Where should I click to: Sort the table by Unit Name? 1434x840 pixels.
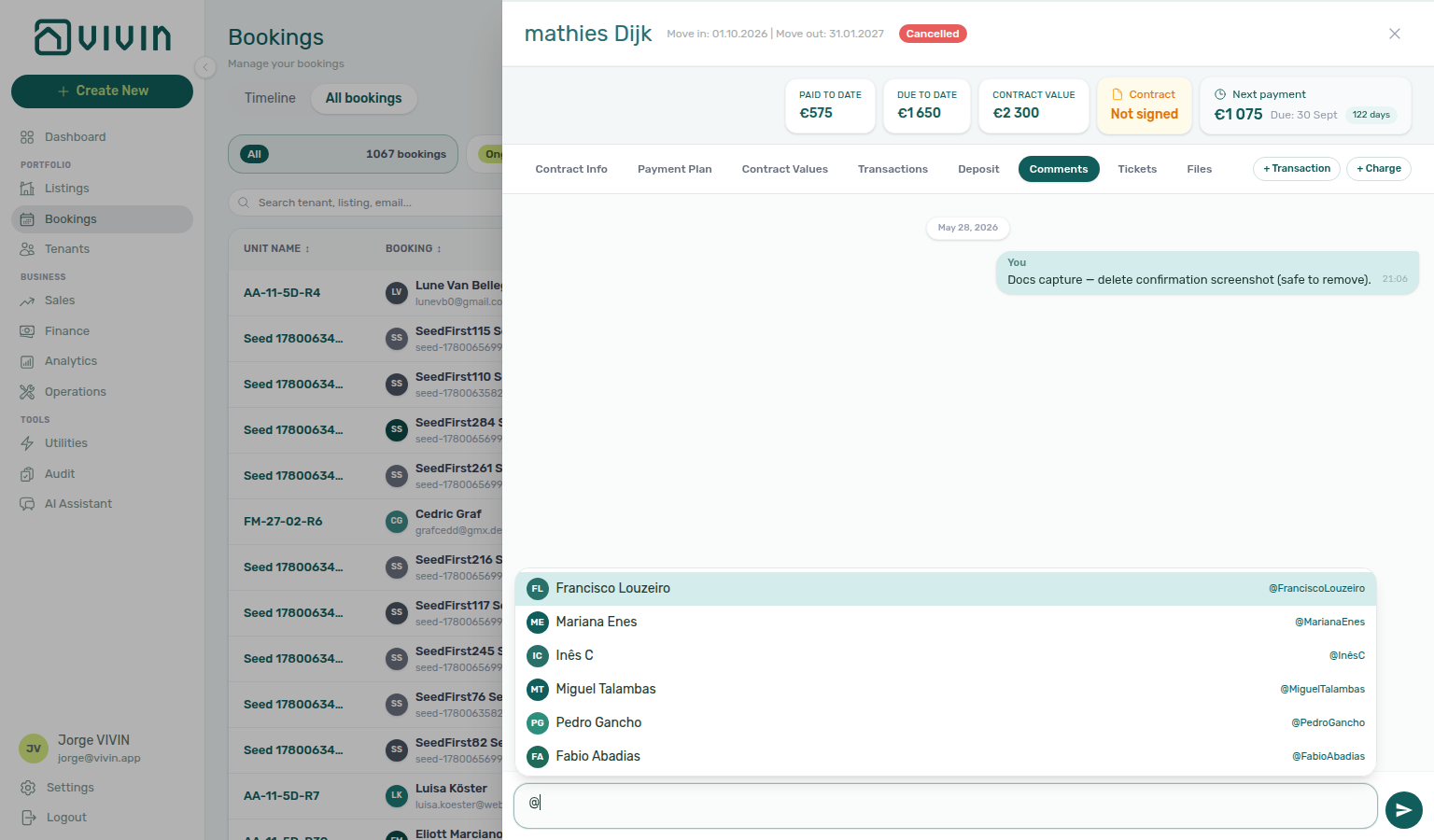[276, 249]
